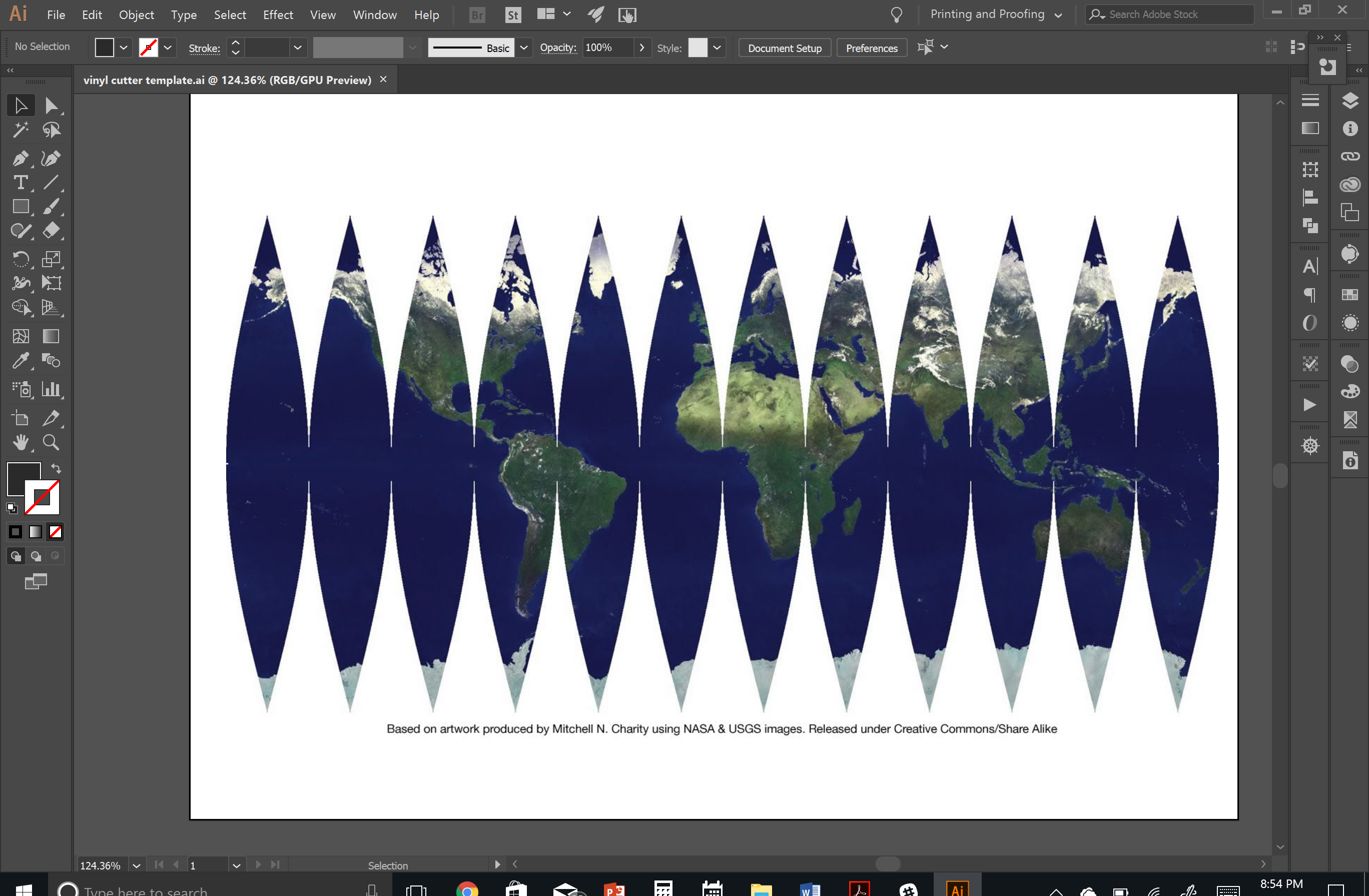Select the Column Graph tool

(x=51, y=389)
